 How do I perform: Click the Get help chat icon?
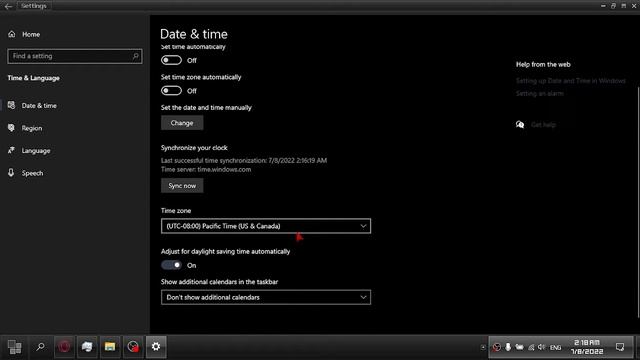click(520, 125)
